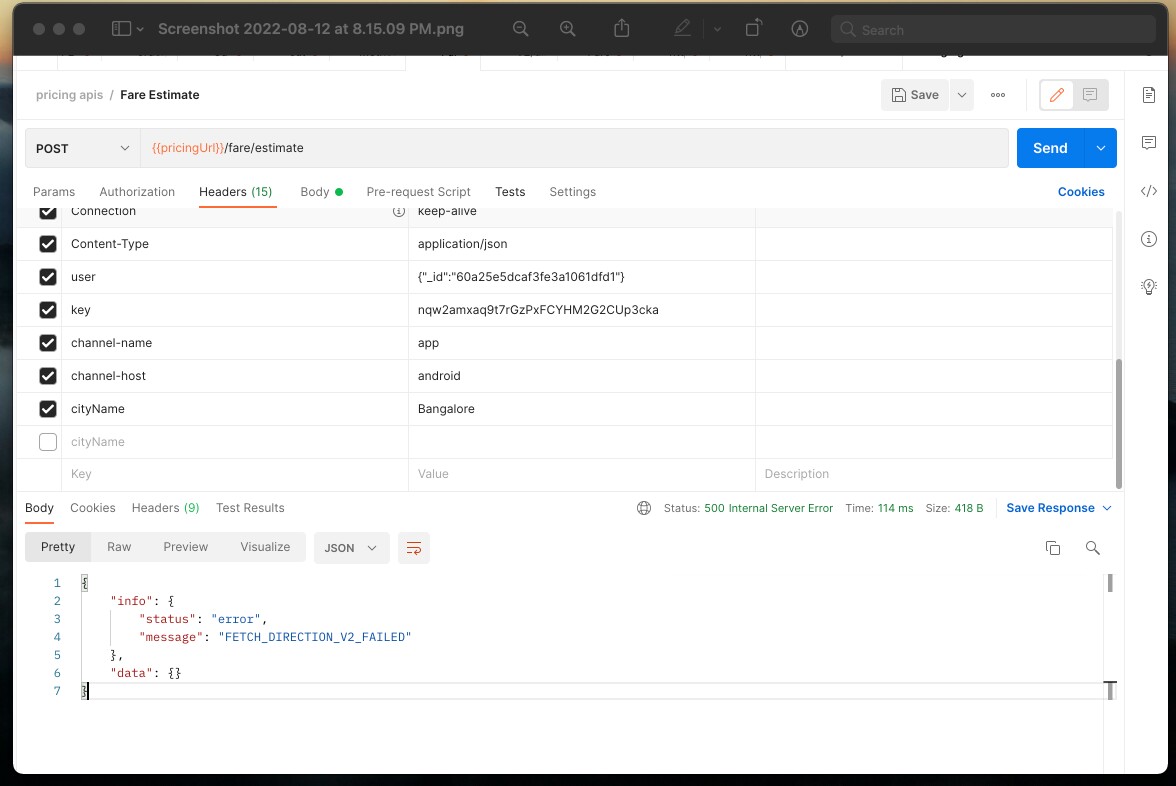Click the lightbulb related requests icon
Screen dimensions: 1176x786
[x=1149, y=287]
